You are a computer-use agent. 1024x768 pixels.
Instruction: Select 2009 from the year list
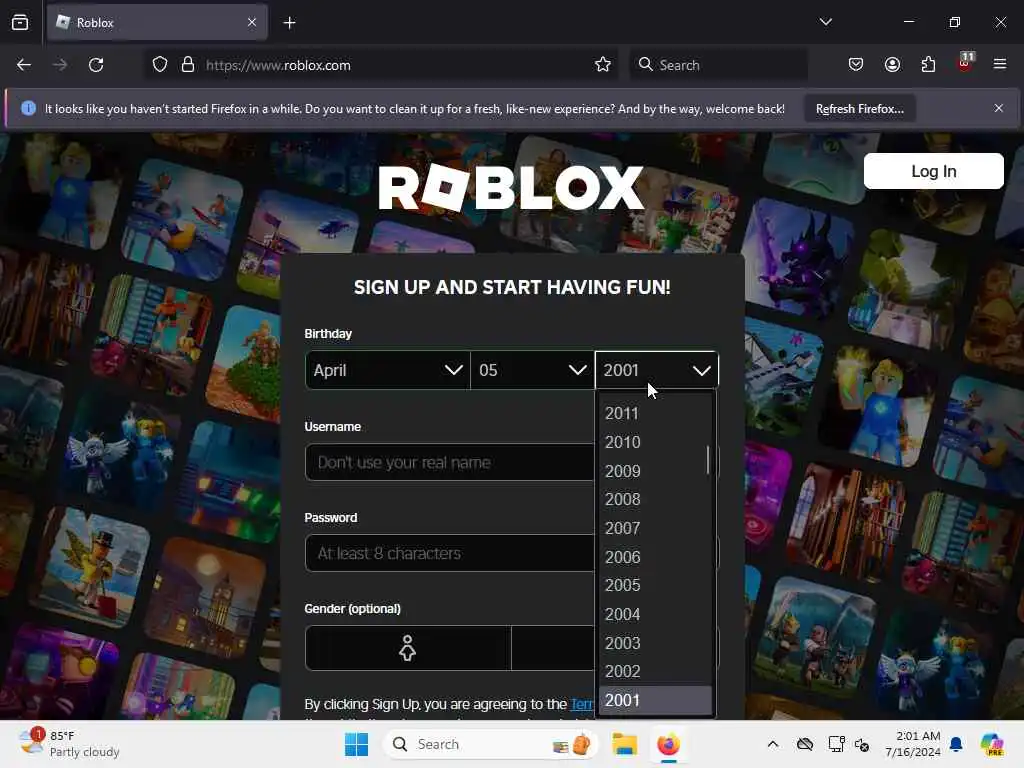click(x=655, y=471)
